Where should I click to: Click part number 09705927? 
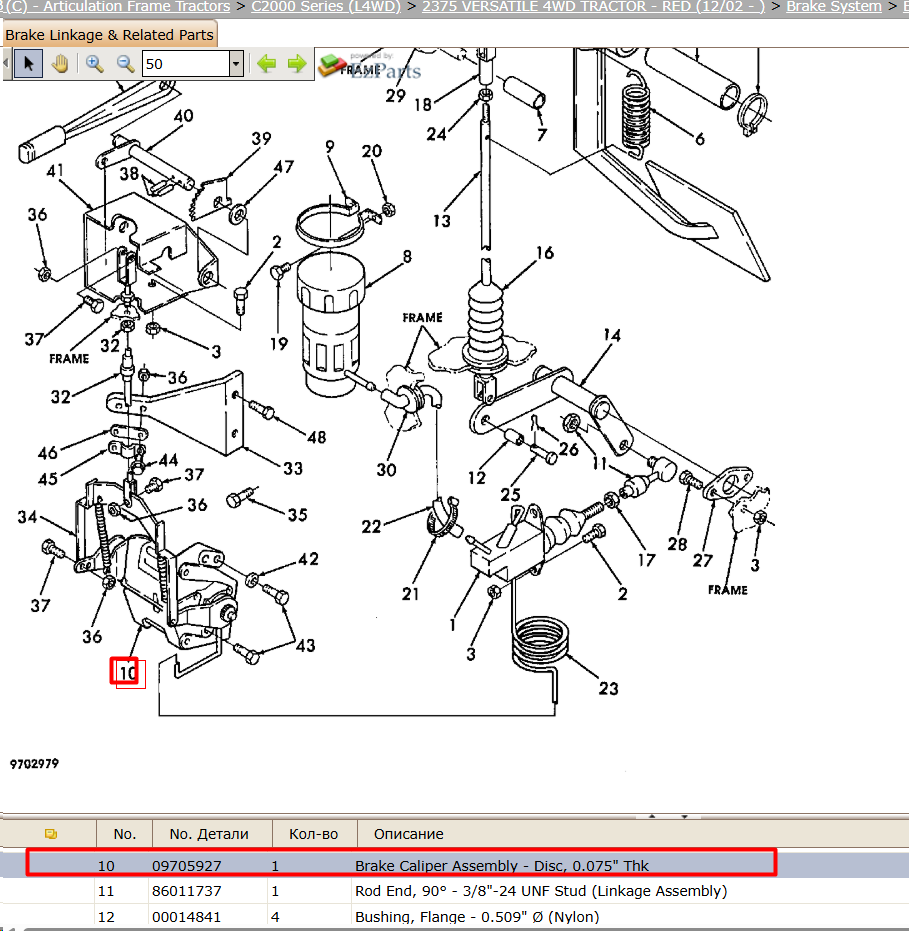[x=186, y=866]
